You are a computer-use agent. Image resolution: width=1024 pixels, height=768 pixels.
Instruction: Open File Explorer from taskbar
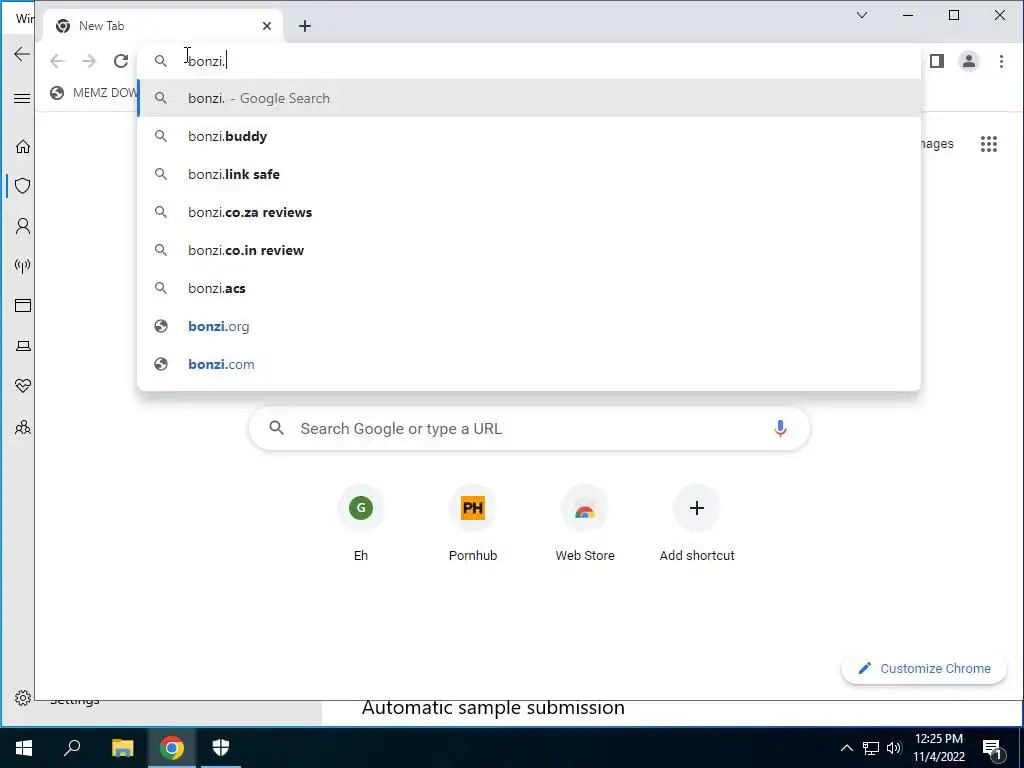click(x=122, y=748)
